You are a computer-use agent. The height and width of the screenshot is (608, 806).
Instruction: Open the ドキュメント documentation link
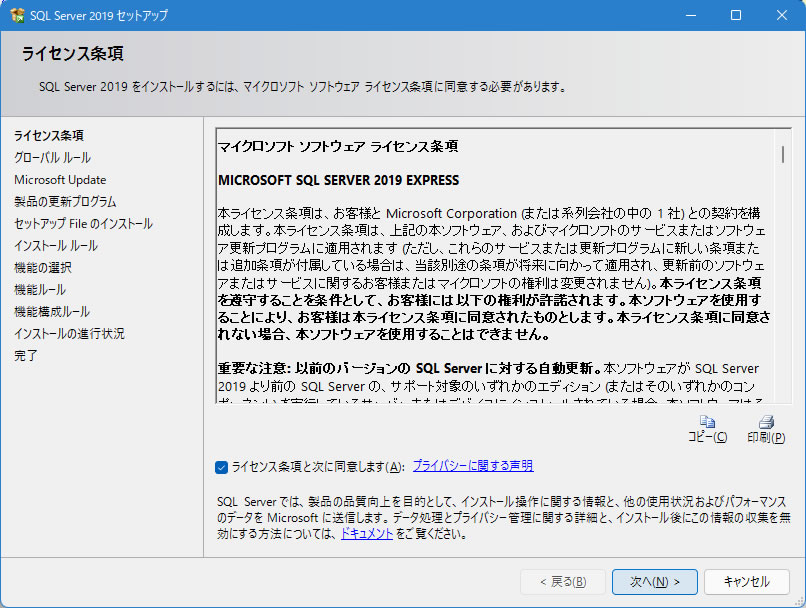point(366,534)
